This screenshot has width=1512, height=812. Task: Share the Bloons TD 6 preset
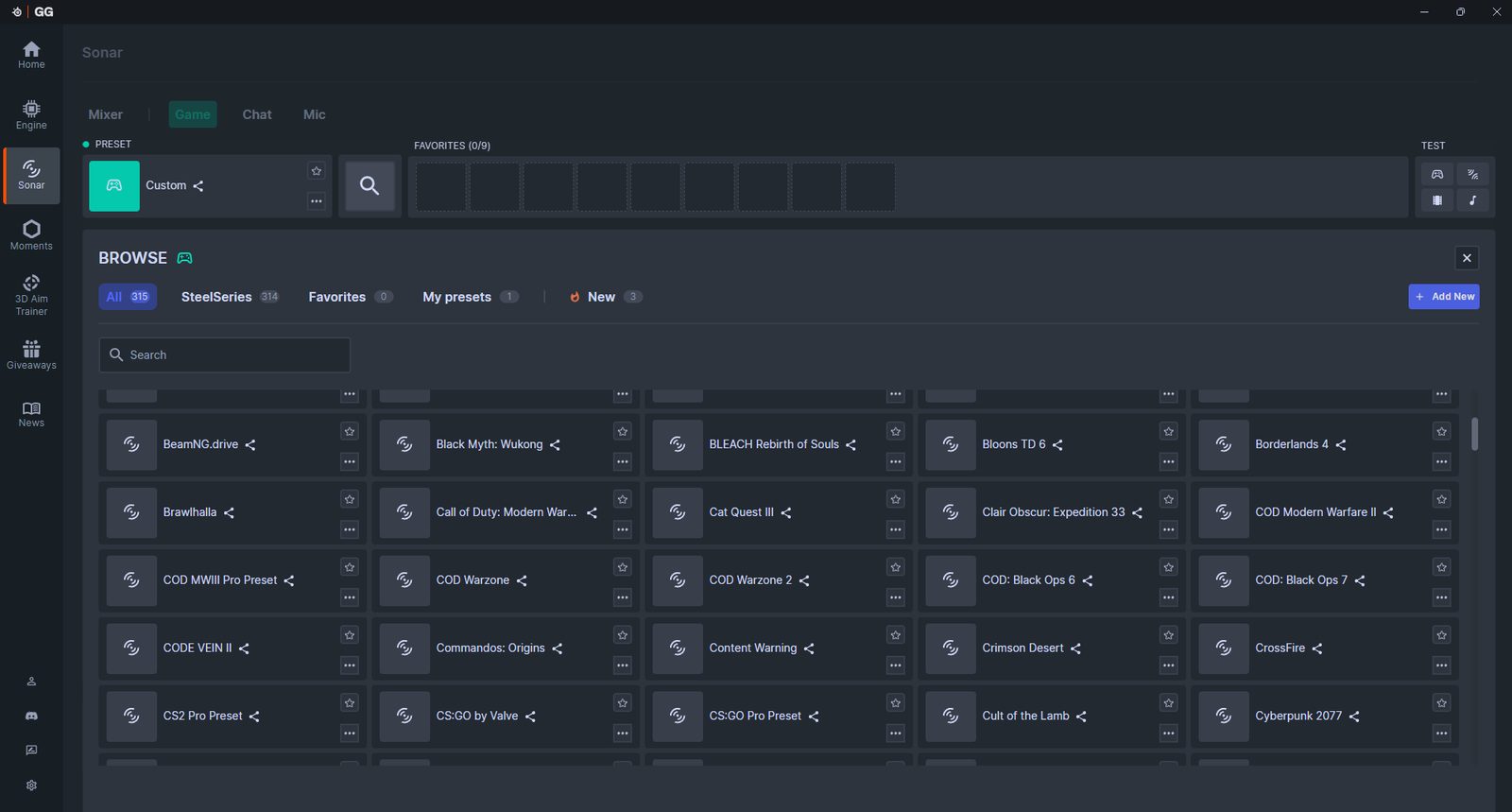(1057, 445)
